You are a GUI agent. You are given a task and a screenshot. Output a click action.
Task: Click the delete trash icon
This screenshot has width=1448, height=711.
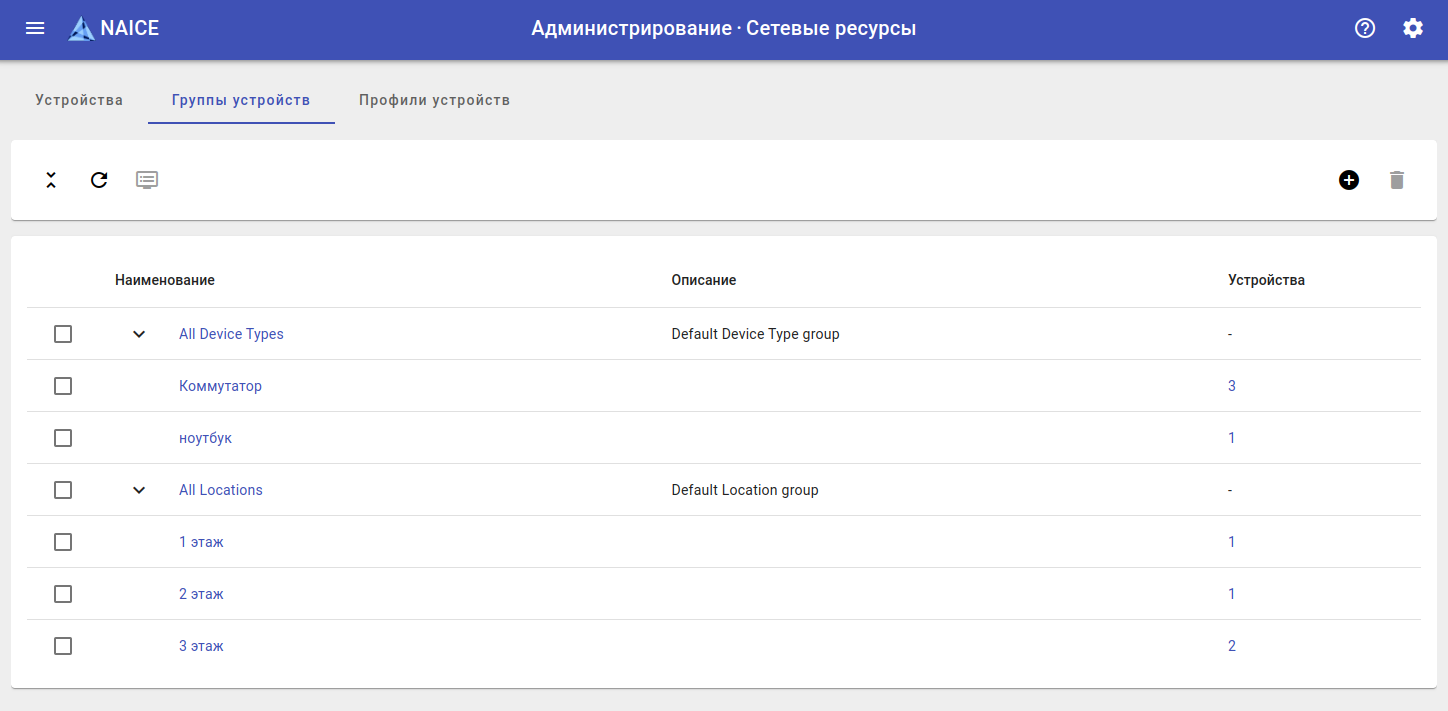click(1397, 180)
